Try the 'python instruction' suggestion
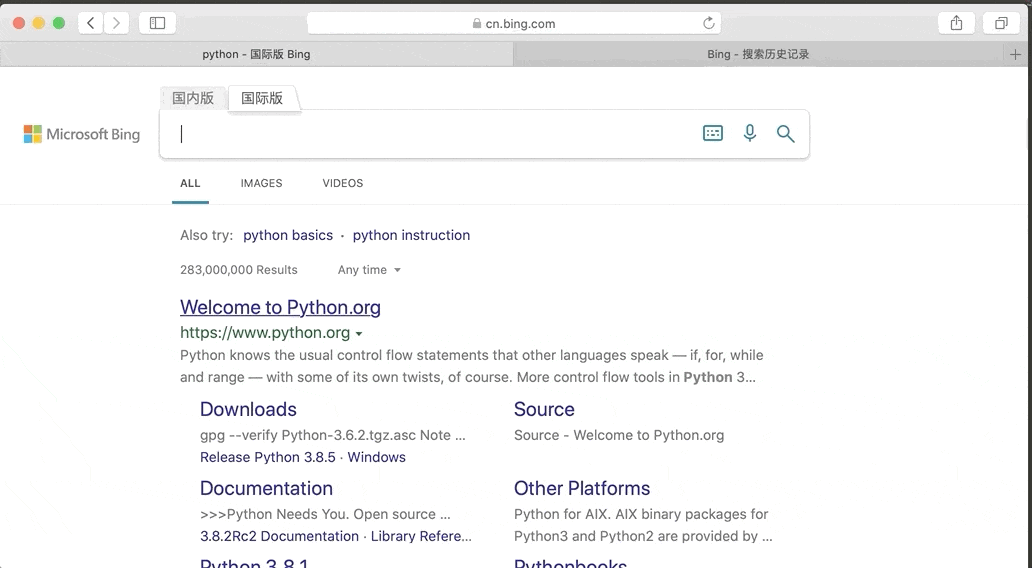The image size is (1032, 568). pos(411,236)
